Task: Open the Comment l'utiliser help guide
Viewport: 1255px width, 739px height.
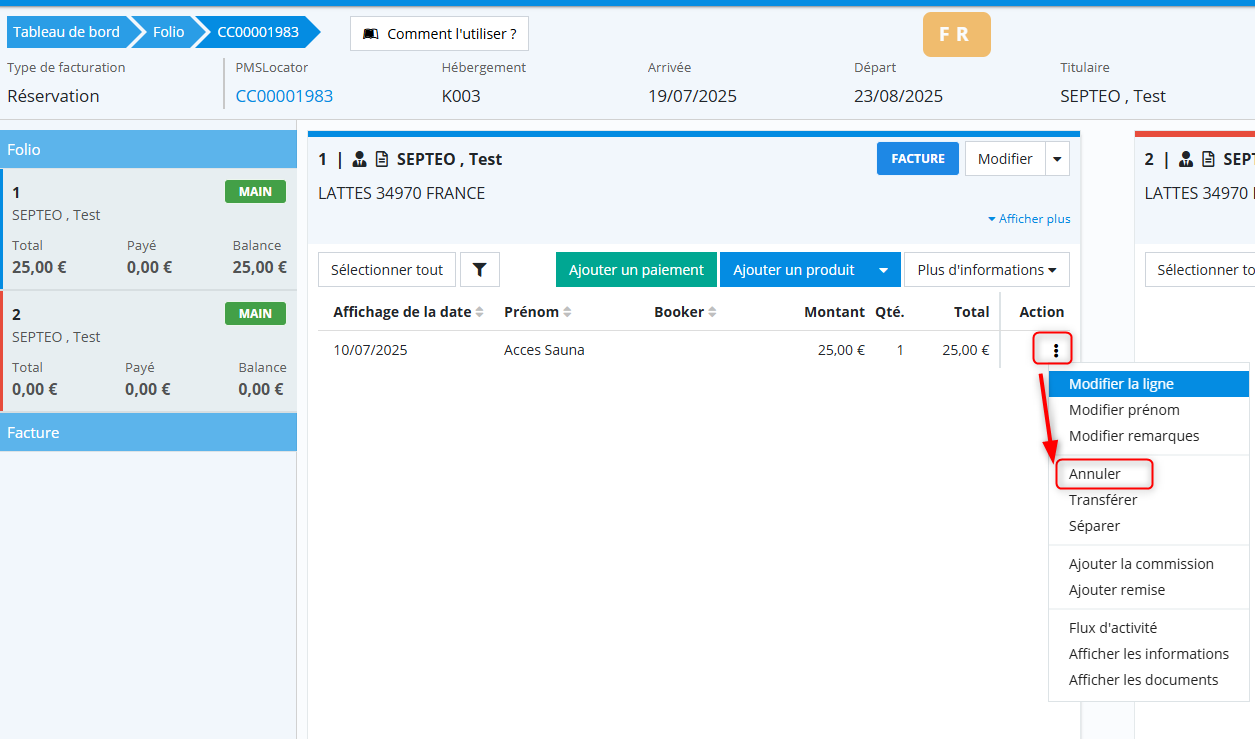Action: (439, 33)
